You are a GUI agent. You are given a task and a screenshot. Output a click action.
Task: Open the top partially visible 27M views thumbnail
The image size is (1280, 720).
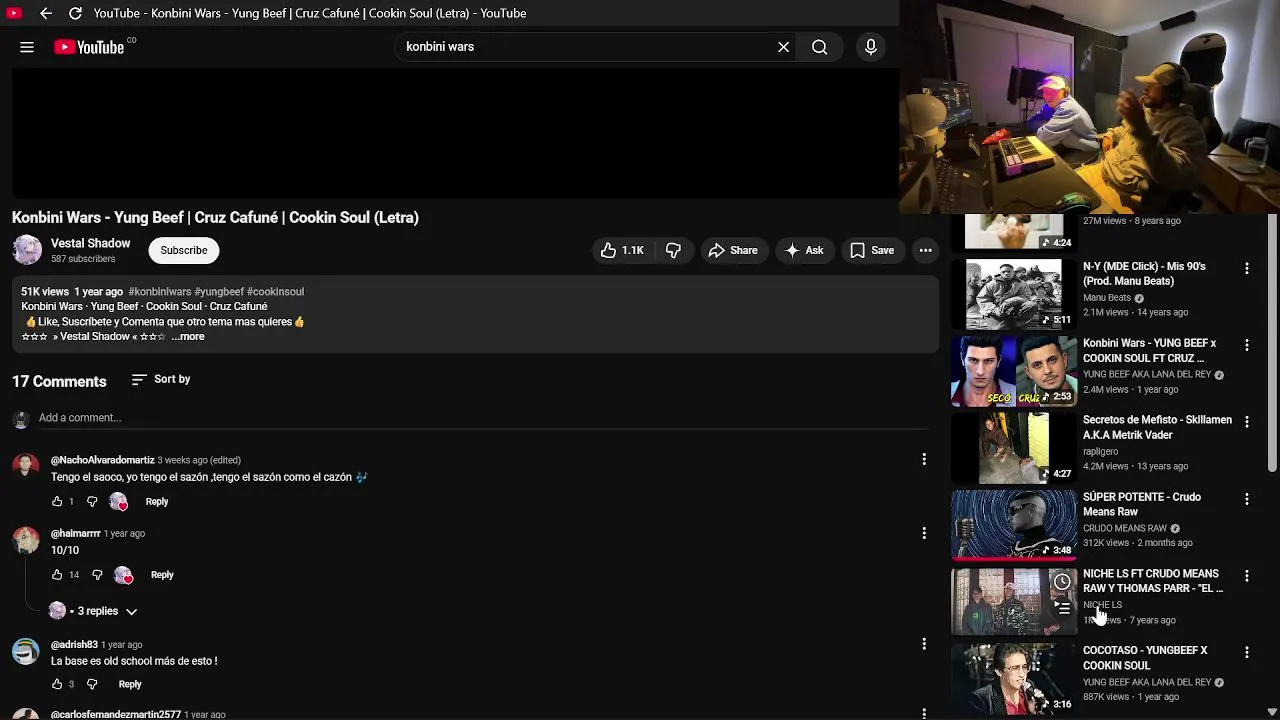[x=1014, y=232]
